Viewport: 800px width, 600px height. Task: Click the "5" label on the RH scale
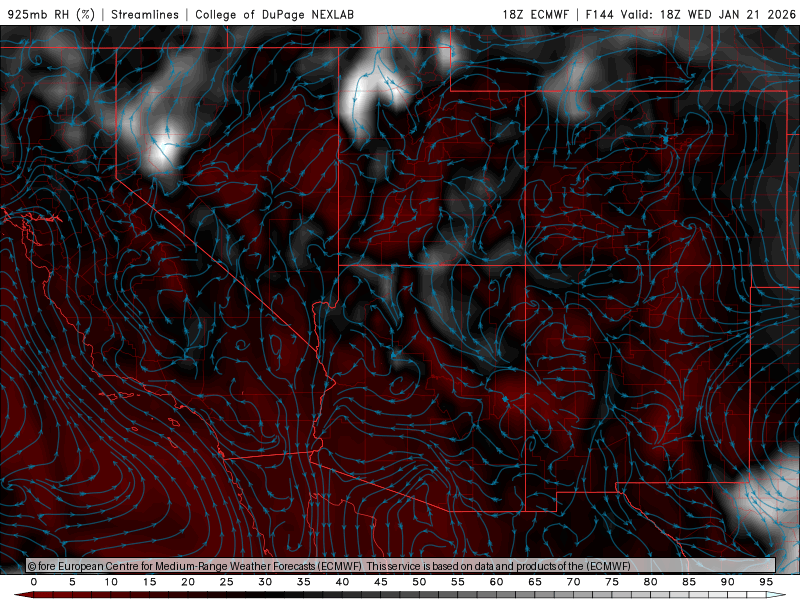[x=72, y=582]
